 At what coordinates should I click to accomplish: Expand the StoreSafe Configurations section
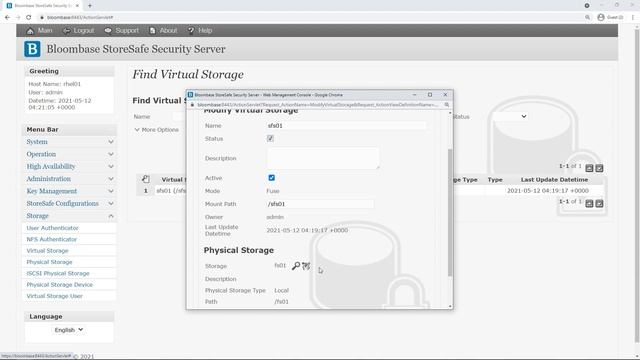[x=69, y=203]
